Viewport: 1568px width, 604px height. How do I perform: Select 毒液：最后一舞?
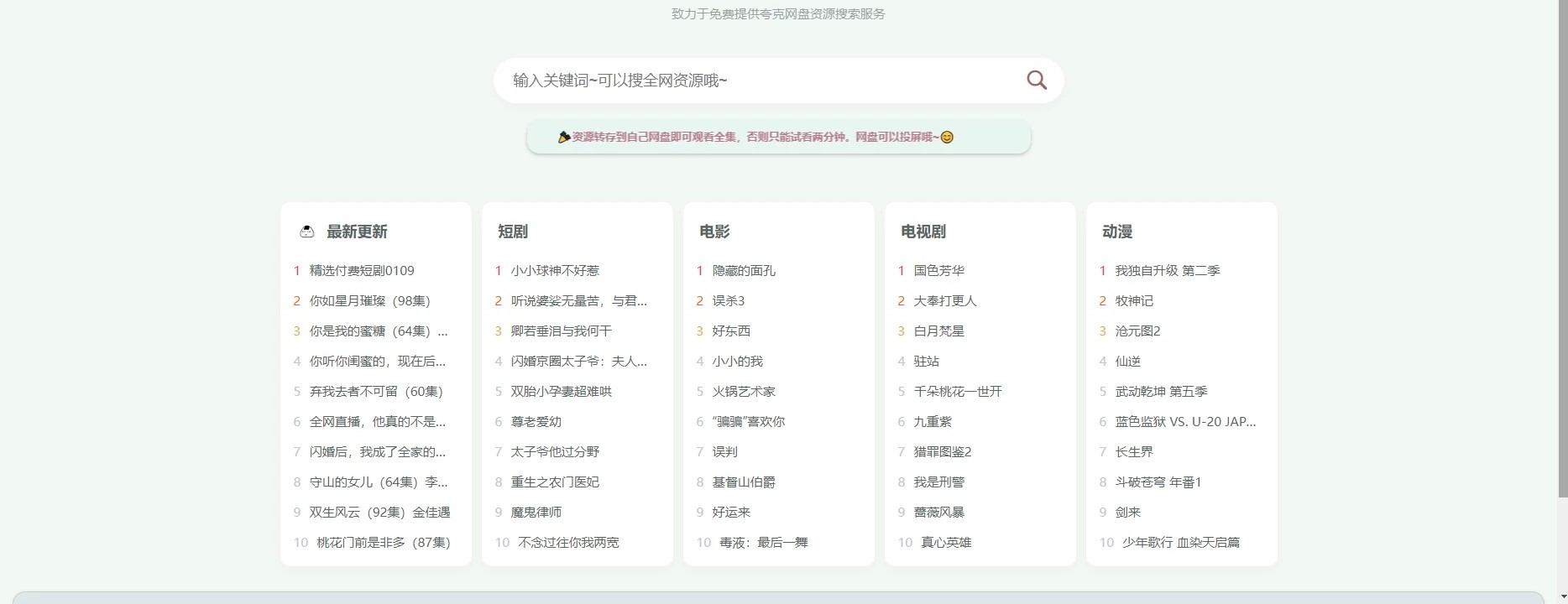pos(764,543)
